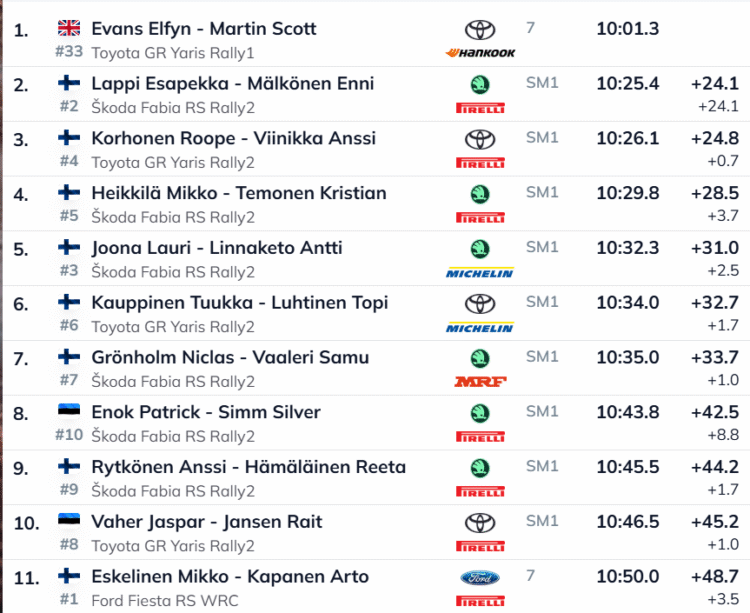Click the Škoda logo in Lappi Esapekka's row
750x613 pixels.
pyautogui.click(x=481, y=84)
